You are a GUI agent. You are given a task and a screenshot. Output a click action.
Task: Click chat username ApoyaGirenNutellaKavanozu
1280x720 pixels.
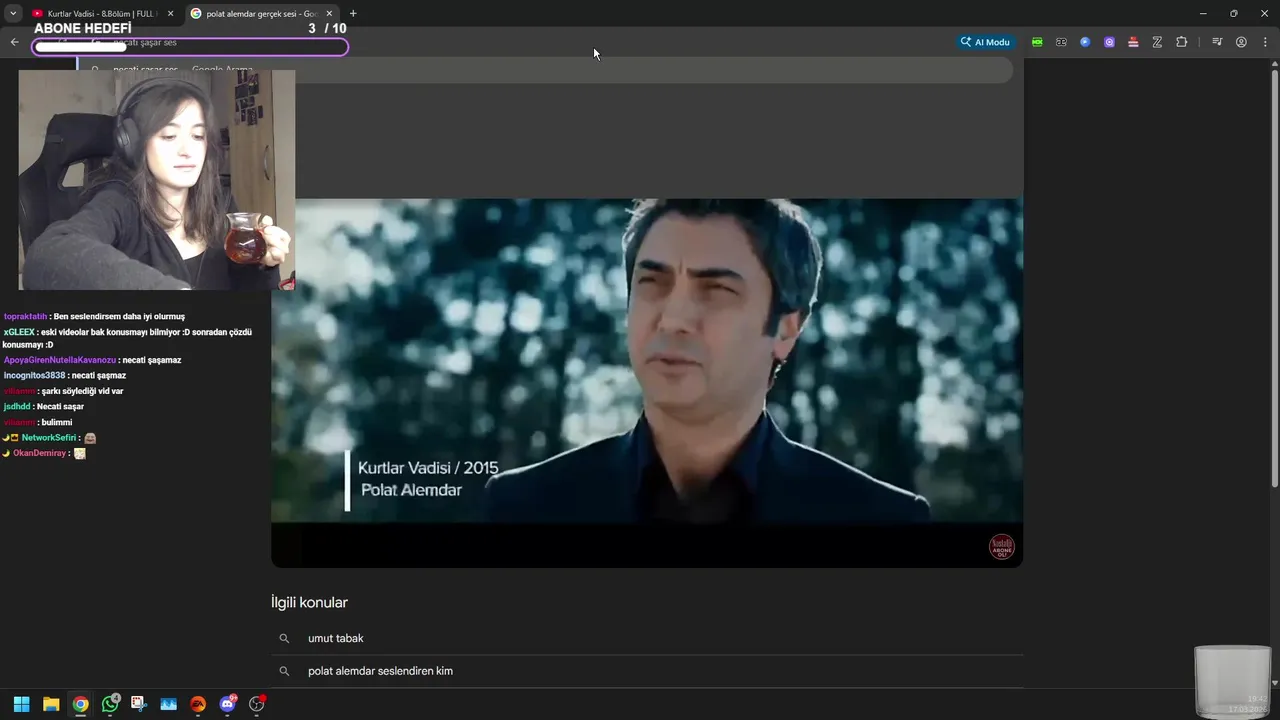60,360
